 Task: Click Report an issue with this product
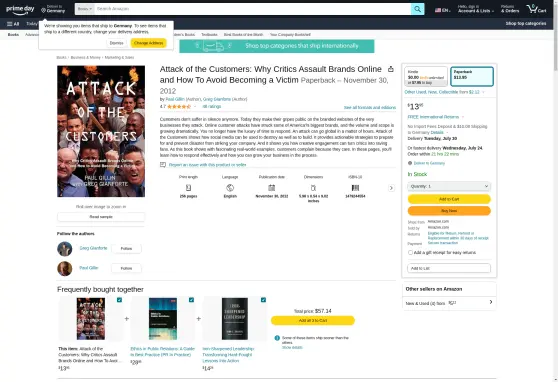pos(207,165)
